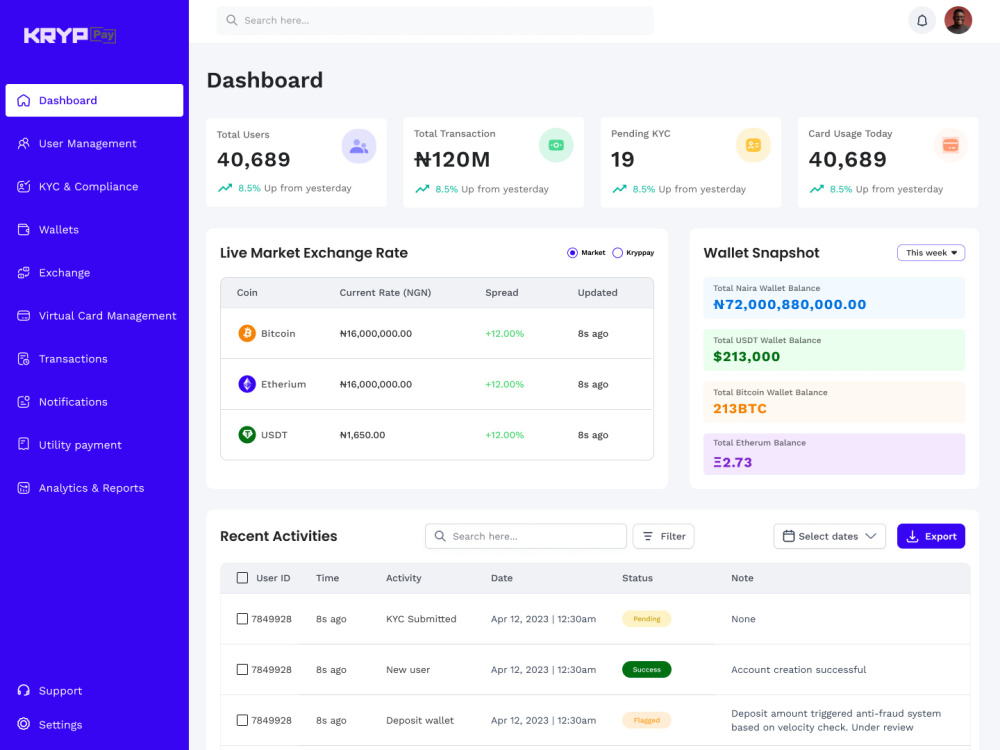Click the Flagged status badge
The width and height of the screenshot is (1000, 750).
pyautogui.click(x=647, y=720)
